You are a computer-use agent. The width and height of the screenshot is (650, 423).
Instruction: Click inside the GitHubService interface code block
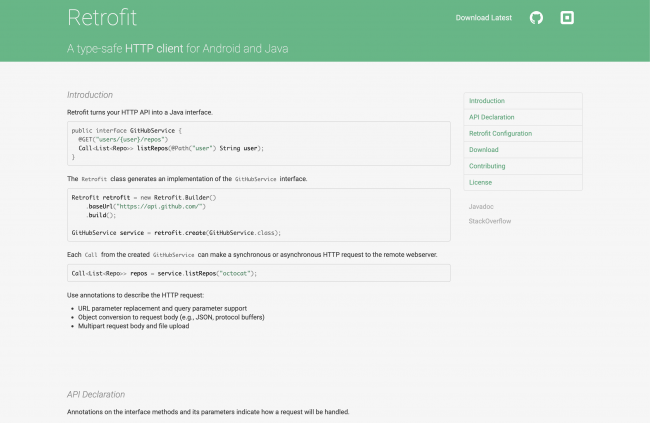click(x=259, y=143)
